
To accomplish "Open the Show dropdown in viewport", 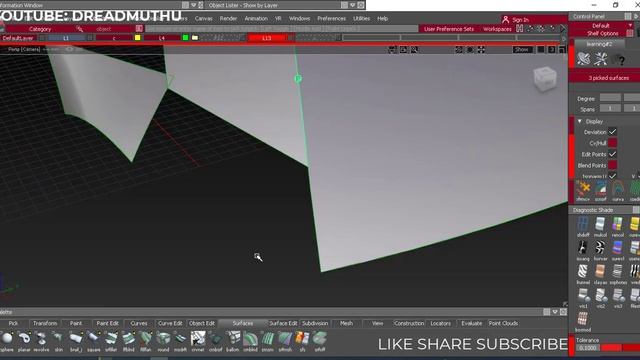I will coord(522,49).
